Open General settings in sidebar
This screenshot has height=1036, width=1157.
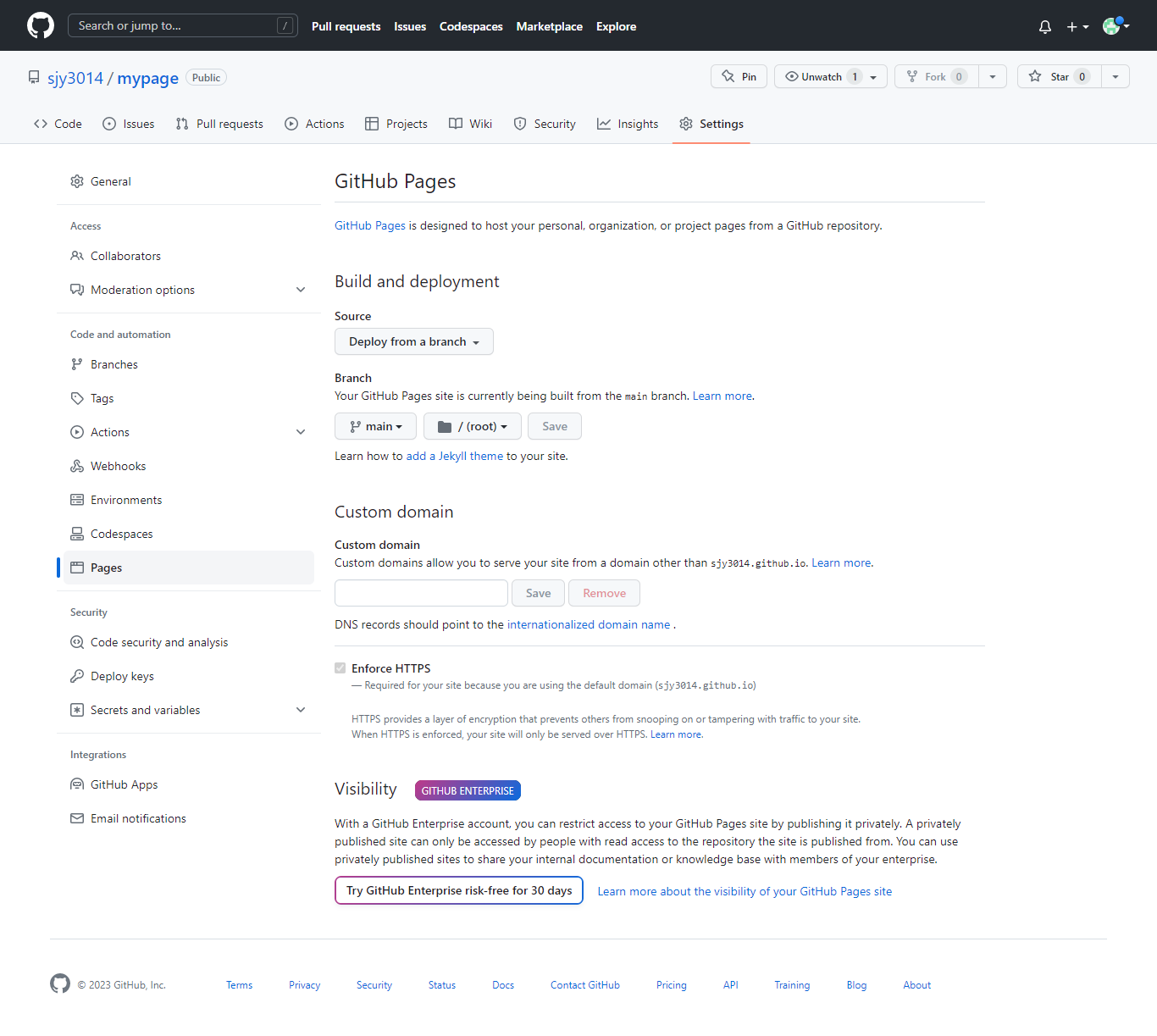pos(189,181)
